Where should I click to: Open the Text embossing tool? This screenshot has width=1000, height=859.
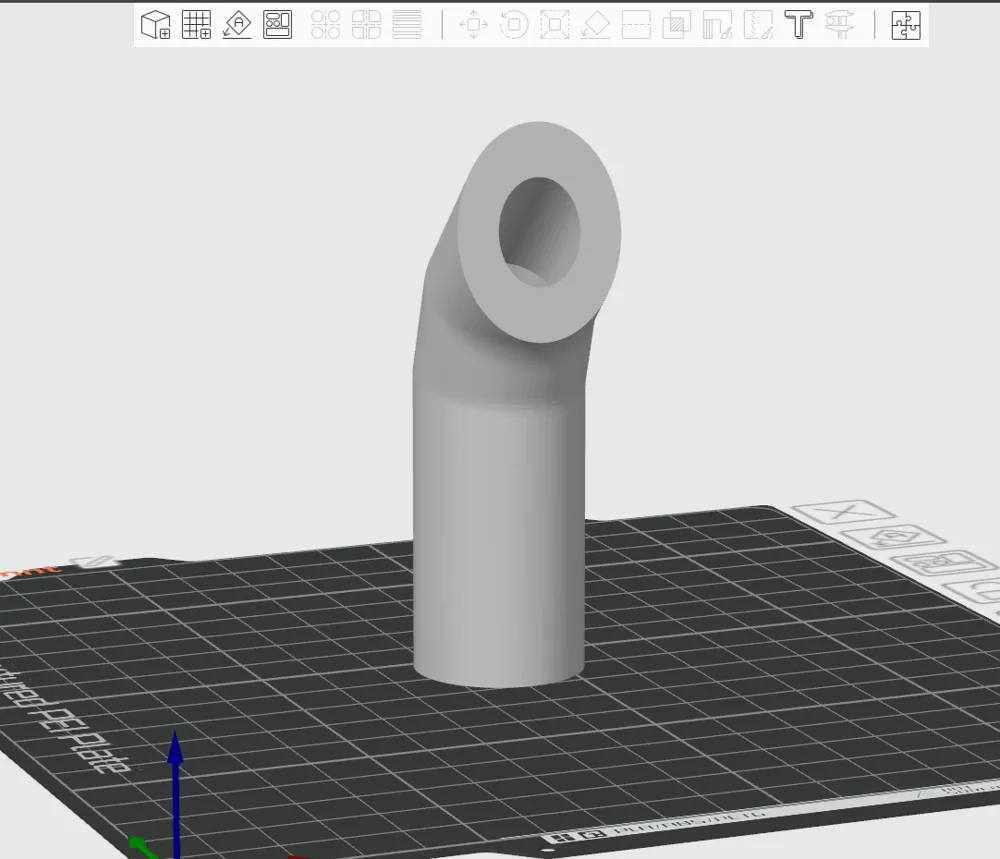(x=797, y=26)
